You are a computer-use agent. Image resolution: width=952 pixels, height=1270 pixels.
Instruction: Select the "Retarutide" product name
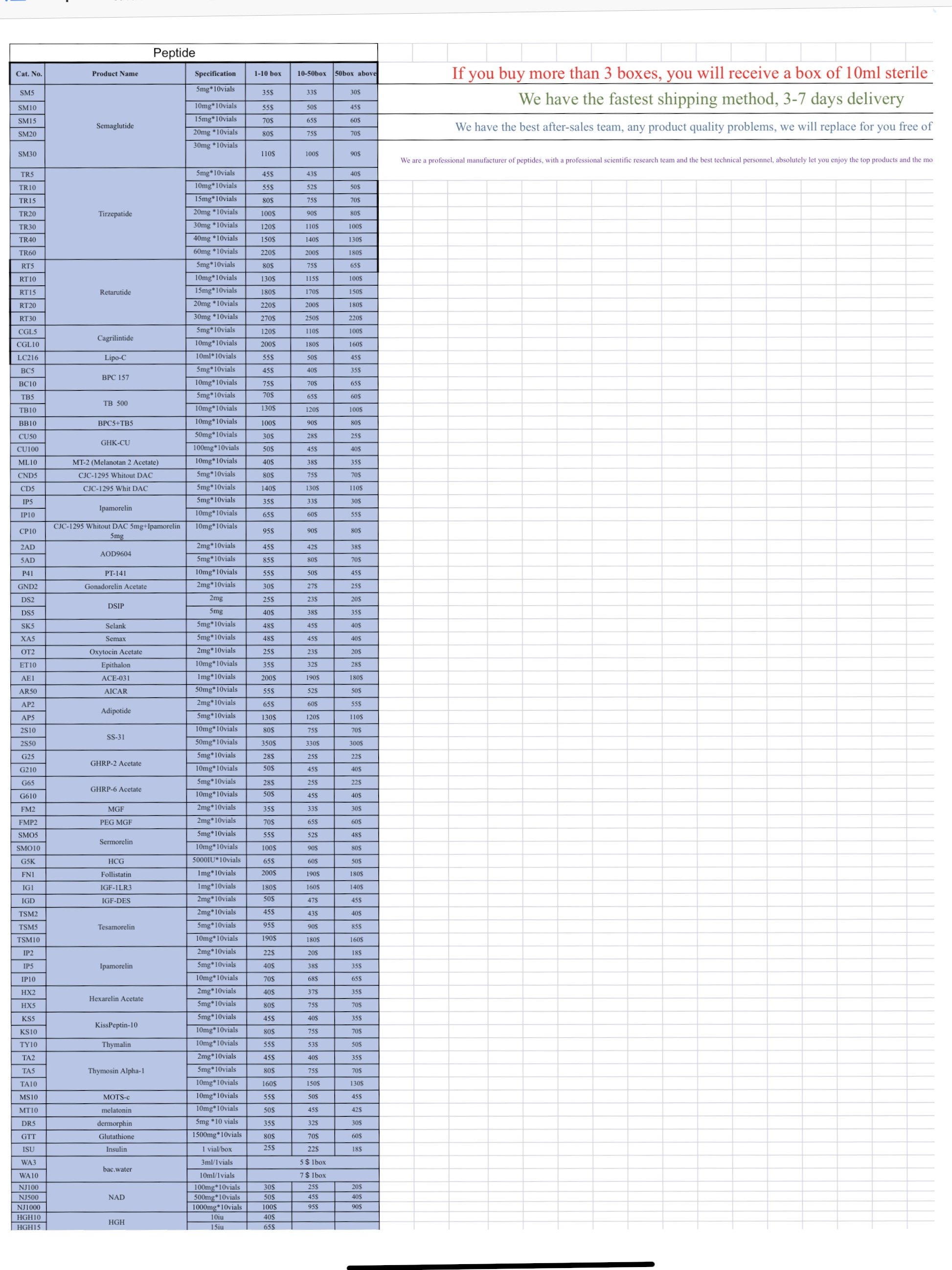pos(115,292)
